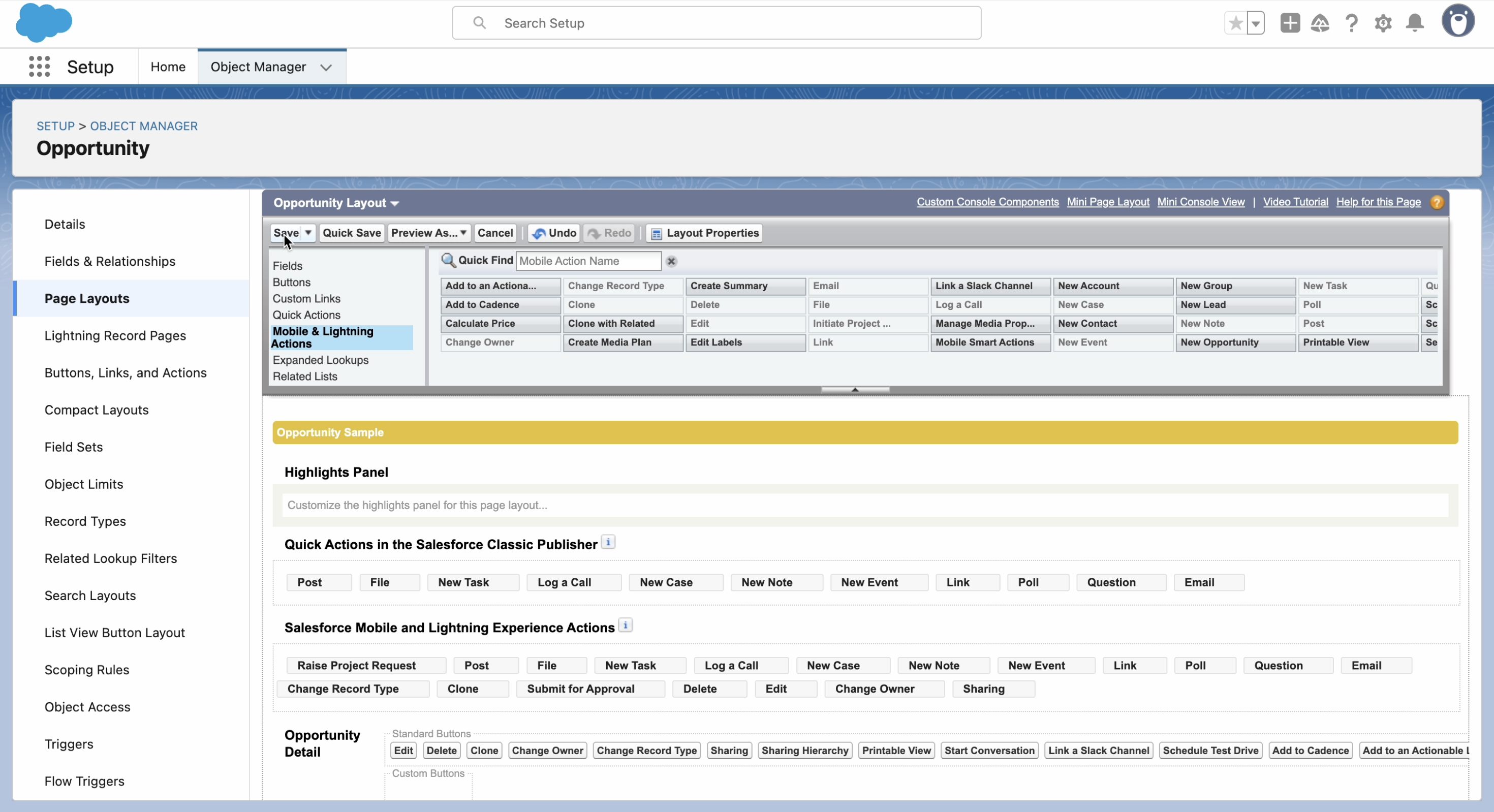This screenshot has width=1494, height=812.
Task: Collapse the palette using the bottom handle
Action: tap(855, 390)
